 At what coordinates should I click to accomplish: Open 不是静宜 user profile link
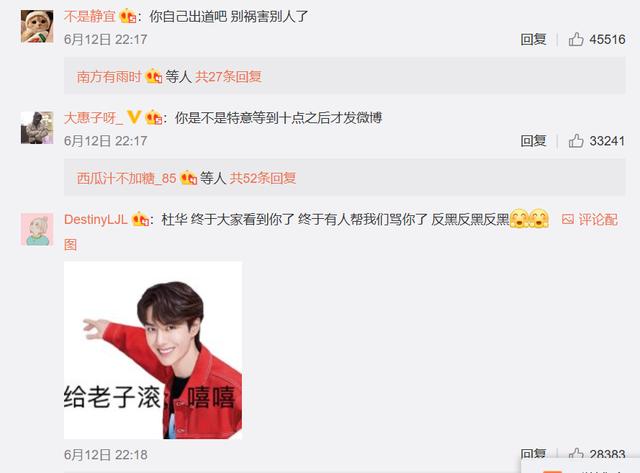[90, 16]
